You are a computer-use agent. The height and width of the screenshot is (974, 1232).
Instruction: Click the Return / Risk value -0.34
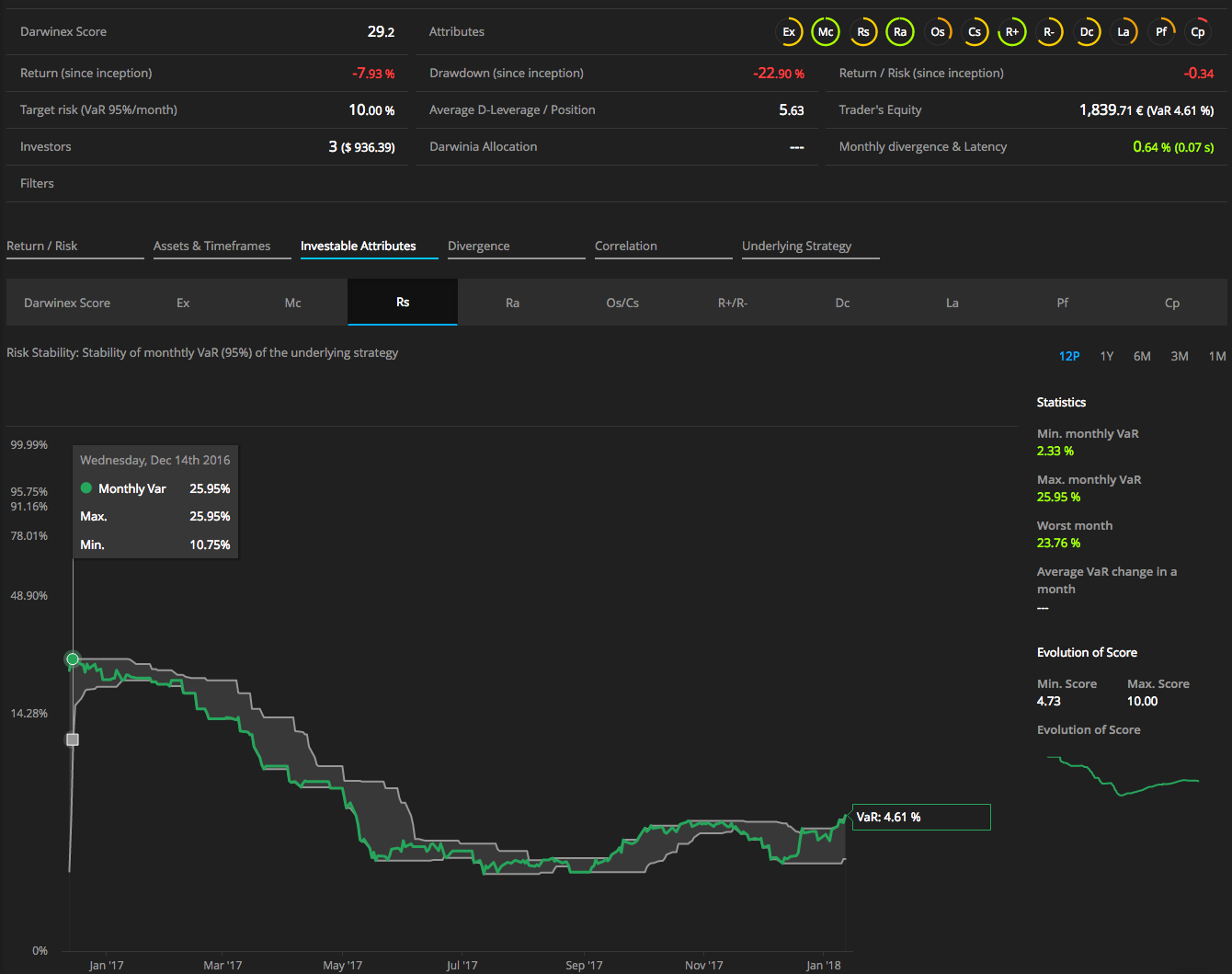(1199, 73)
